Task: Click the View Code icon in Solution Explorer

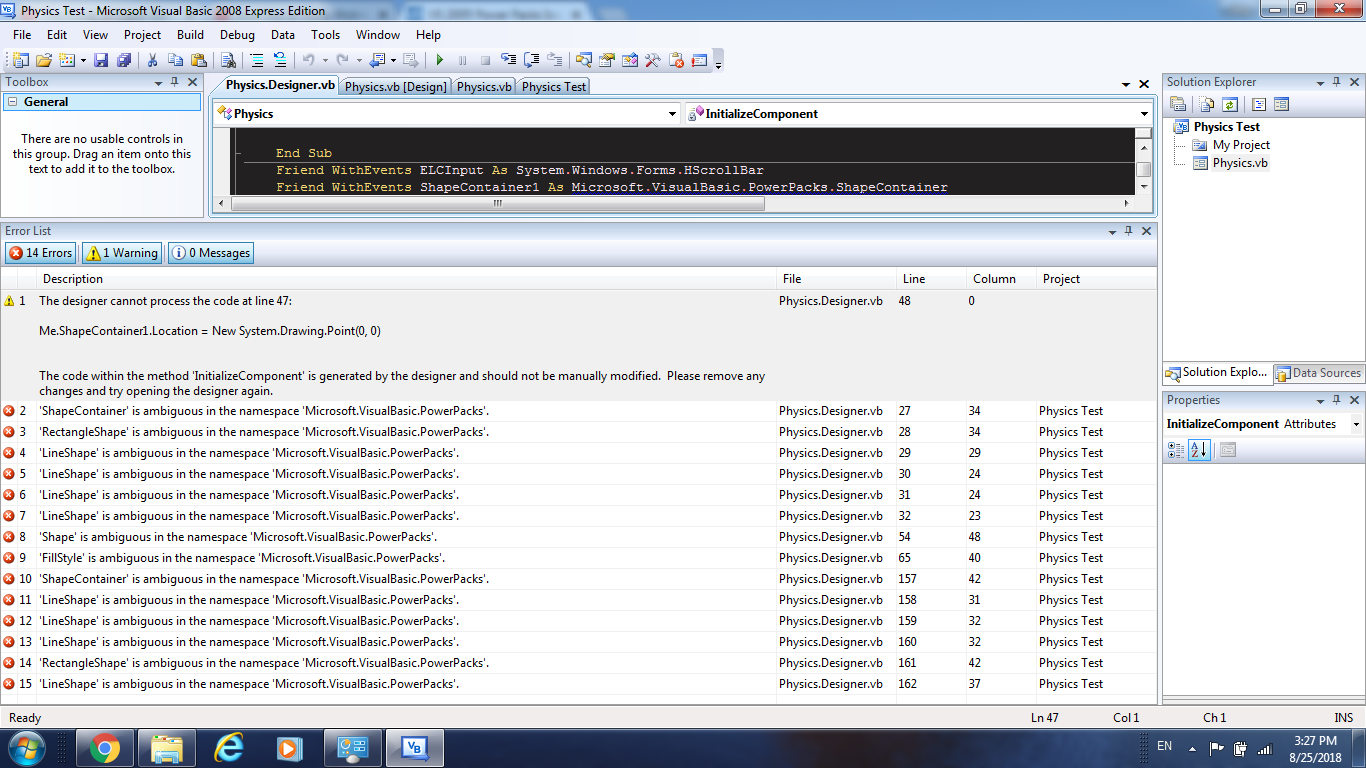Action: (1259, 104)
